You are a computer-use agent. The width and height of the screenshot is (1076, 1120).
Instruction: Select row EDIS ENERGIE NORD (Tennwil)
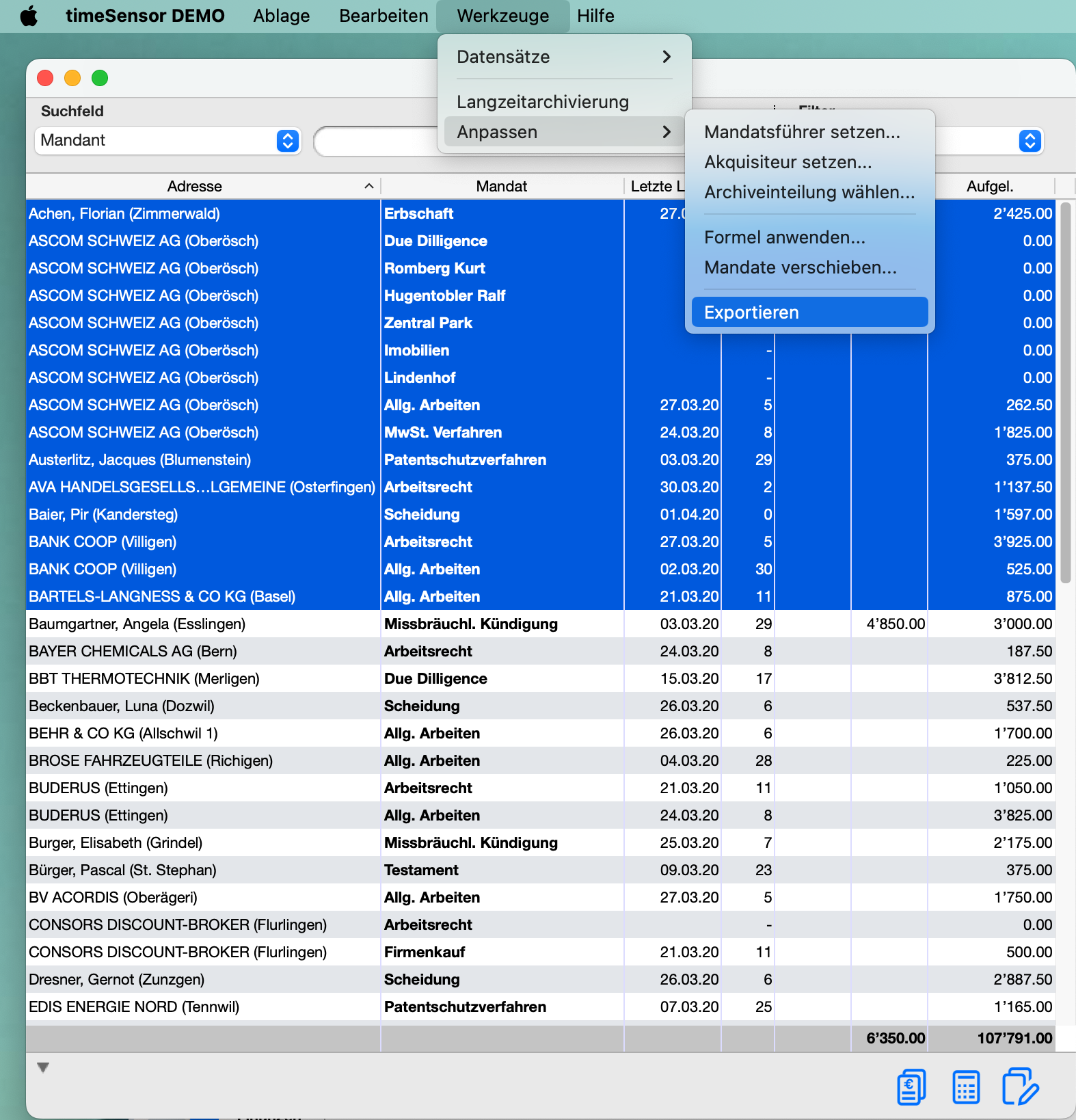[x=540, y=1006]
